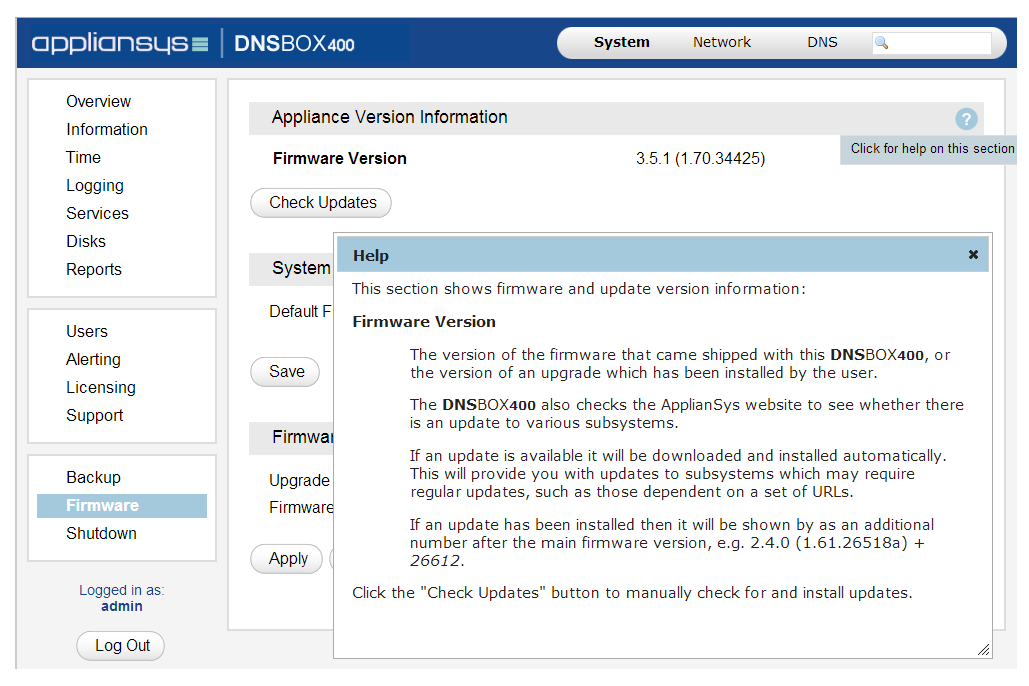1029x686 pixels.
Task: Click the firmware version number 3.5.1 (1.70.34425)
Action: point(700,158)
